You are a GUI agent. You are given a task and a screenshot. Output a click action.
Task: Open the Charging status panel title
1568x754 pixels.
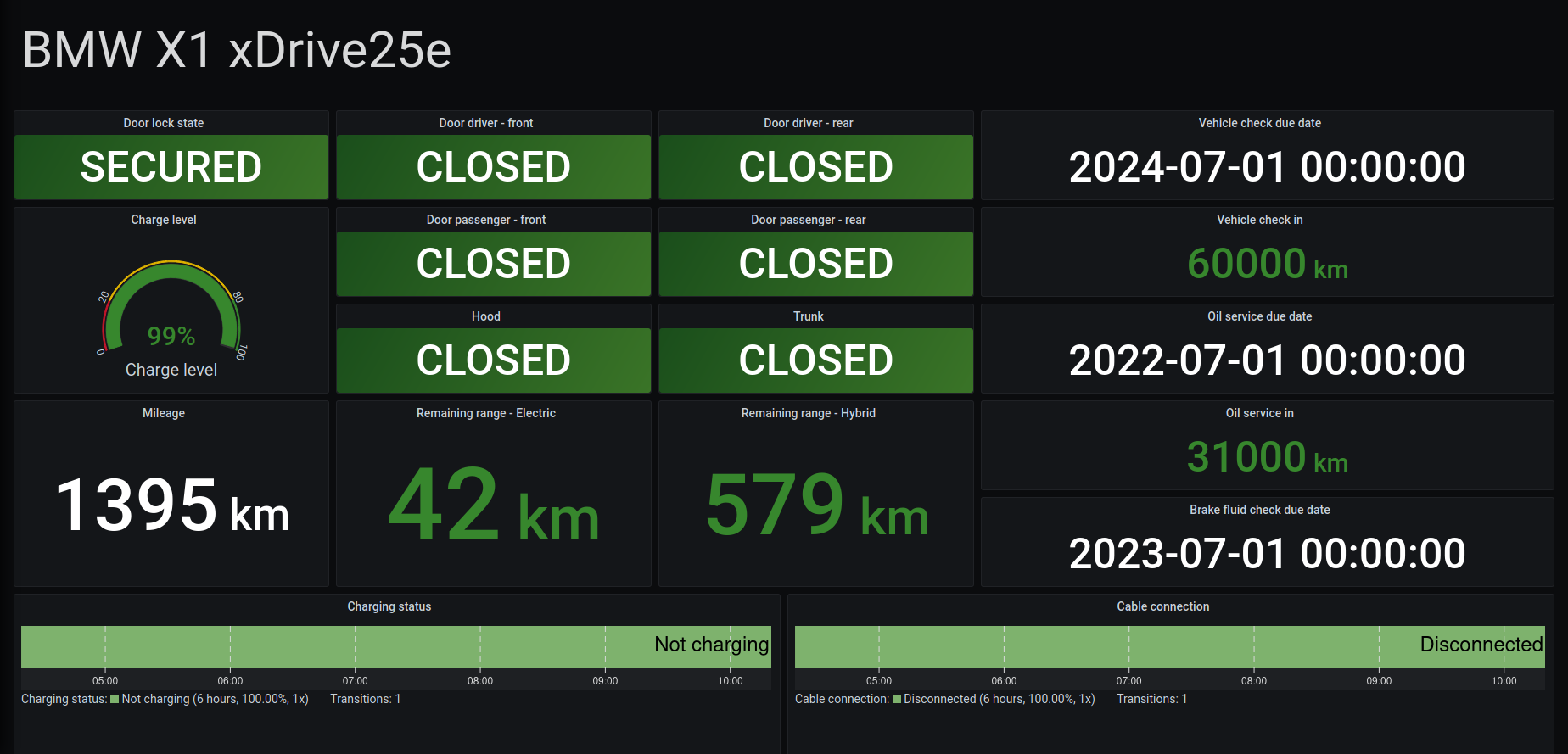tap(389, 606)
